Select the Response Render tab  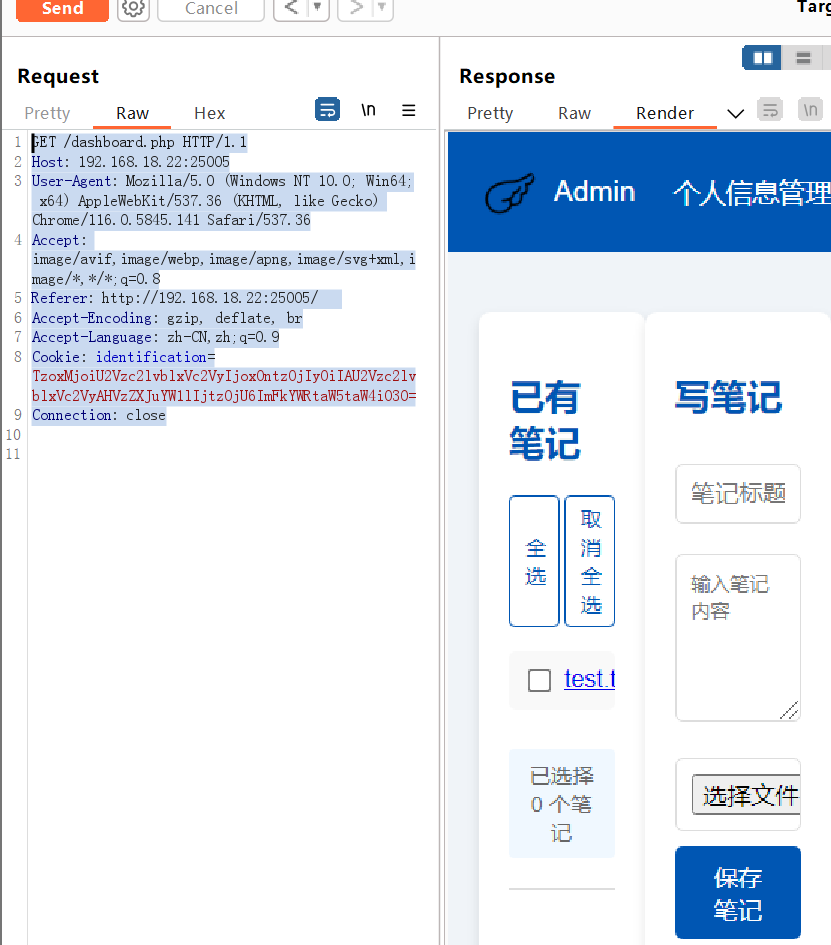tap(665, 113)
